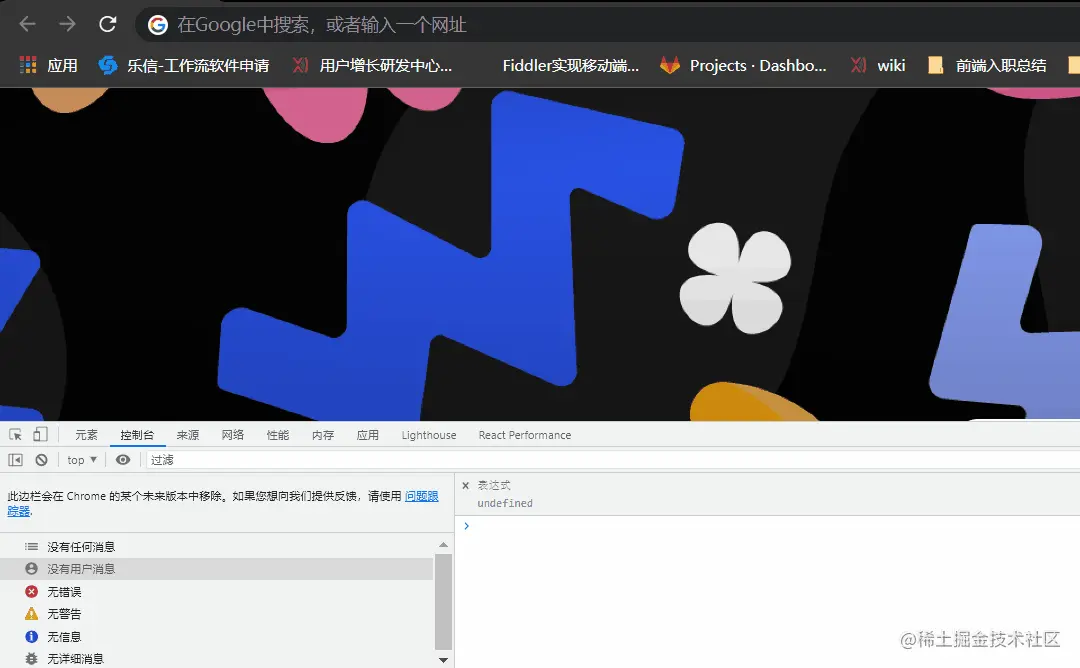This screenshot has width=1080, height=668.
Task: Click the browser page refresh icon
Action: pos(108,25)
